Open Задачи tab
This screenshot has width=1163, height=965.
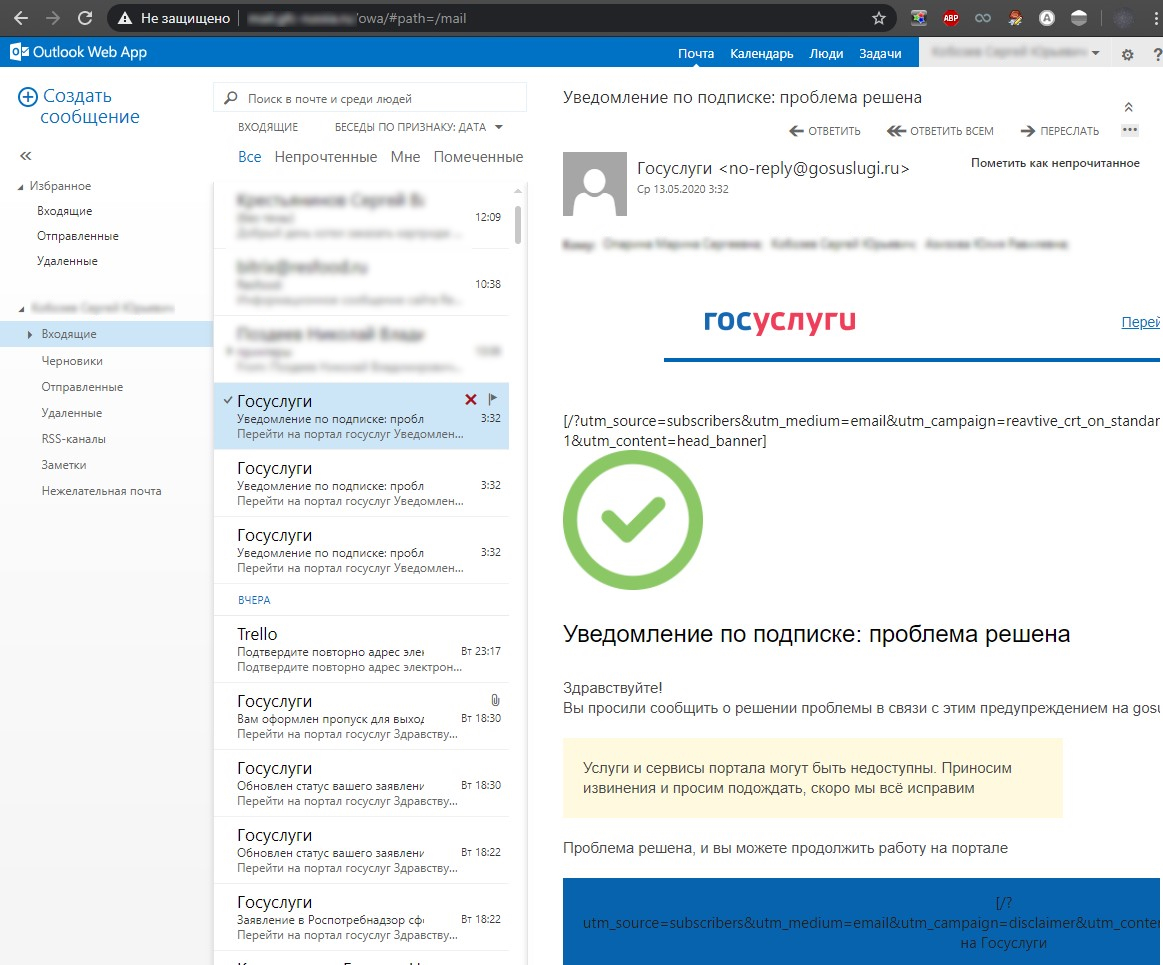point(880,53)
